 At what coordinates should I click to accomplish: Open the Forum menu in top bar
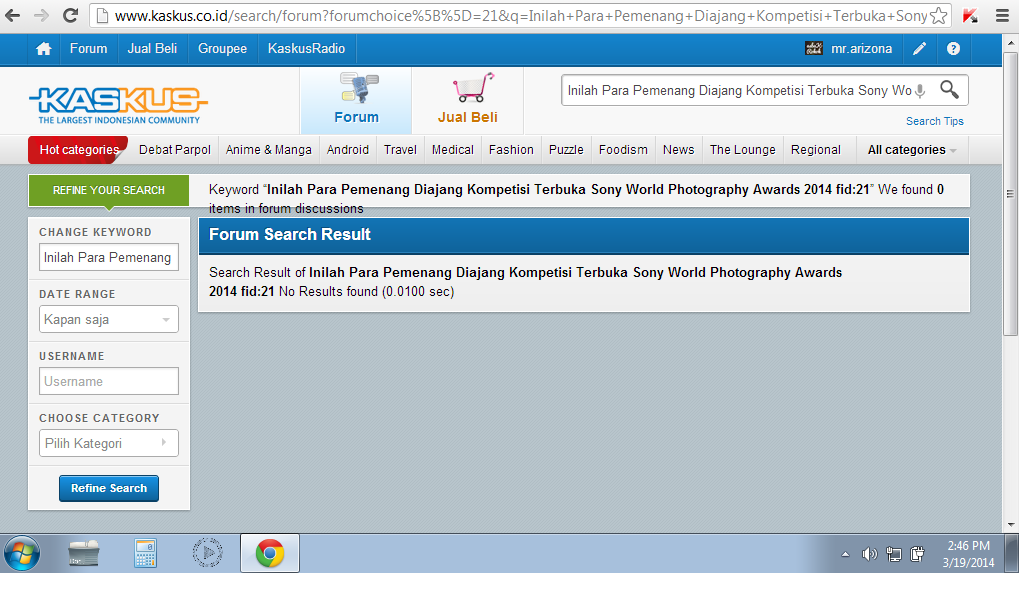tap(88, 49)
